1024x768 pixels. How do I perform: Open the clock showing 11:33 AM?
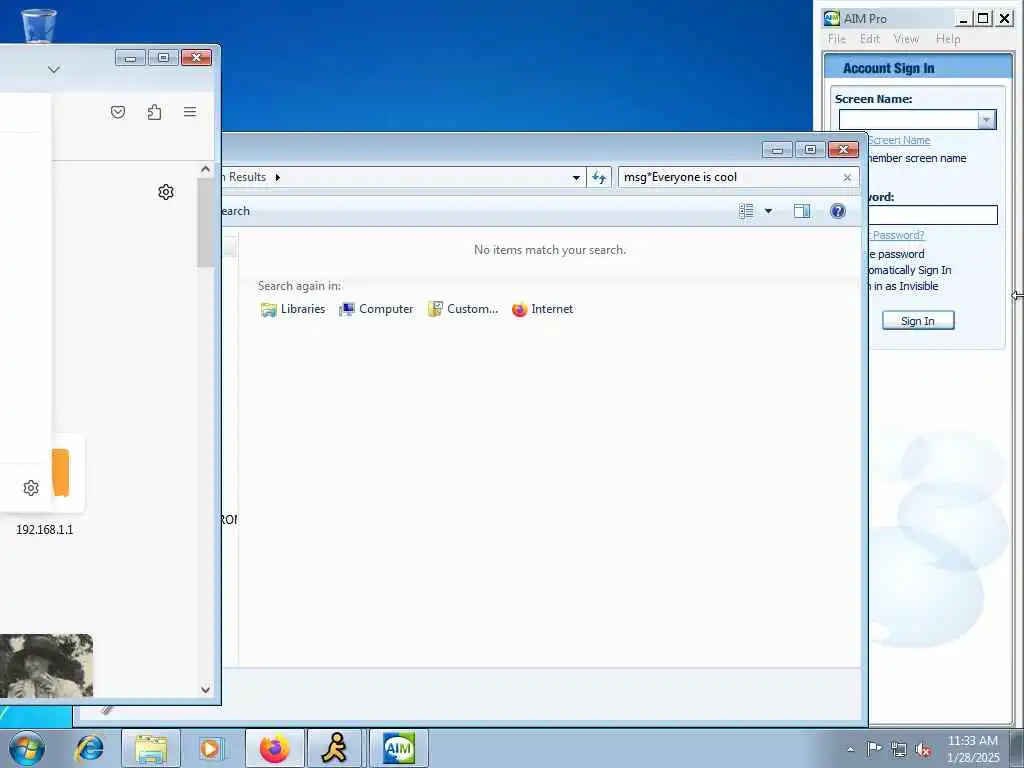tap(972, 748)
